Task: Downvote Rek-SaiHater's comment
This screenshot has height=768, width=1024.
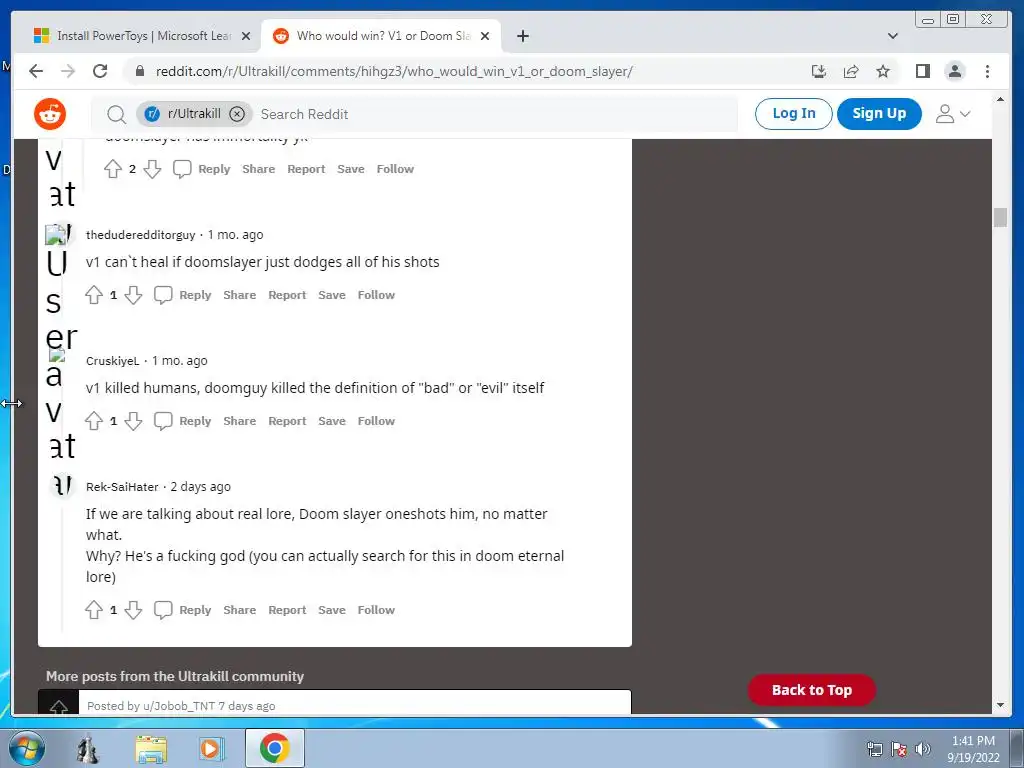Action: [133, 610]
